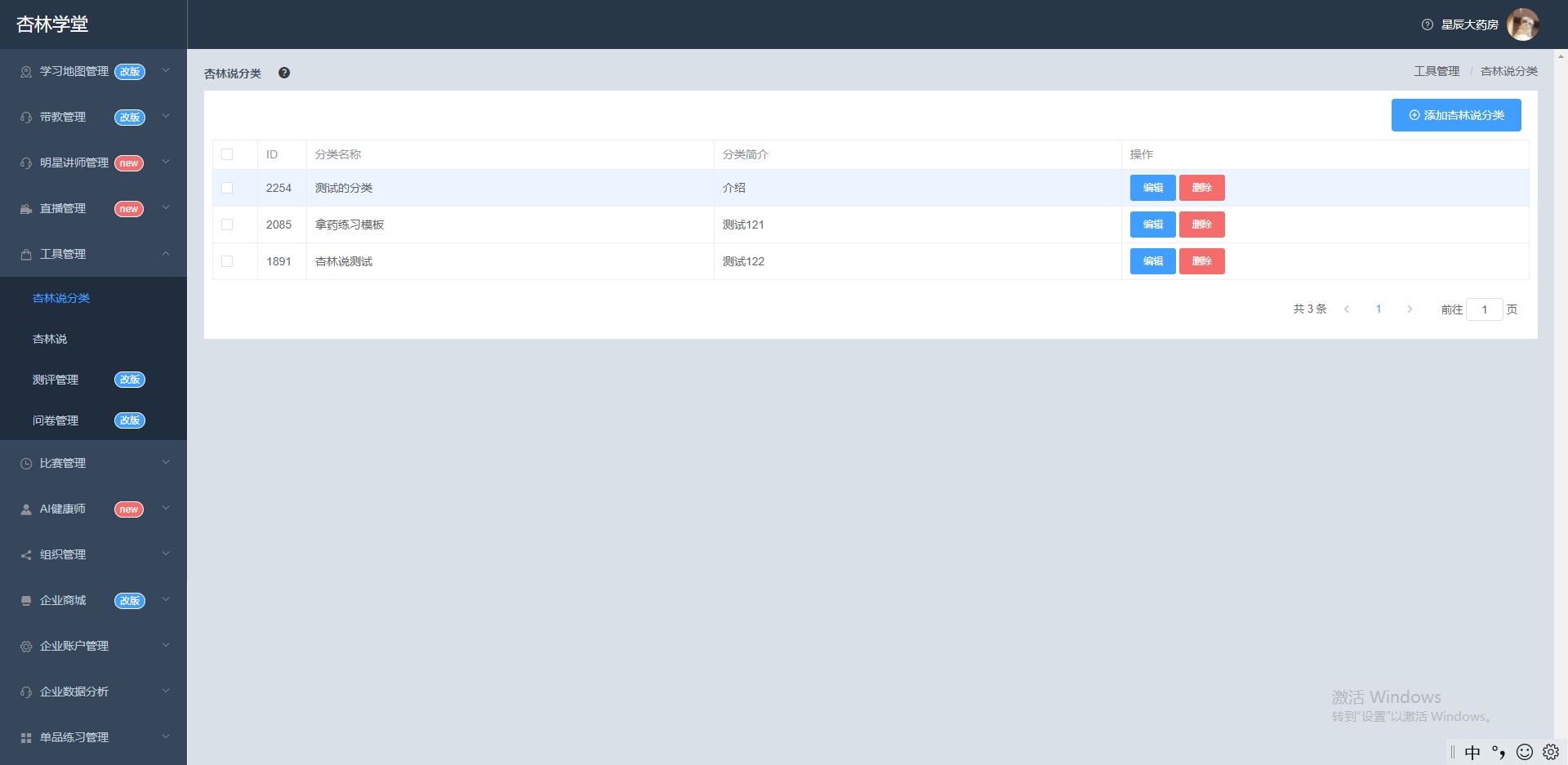Image resolution: width=1568 pixels, height=765 pixels.
Task: Click the 直播管理 camera icon
Action: 26,209
